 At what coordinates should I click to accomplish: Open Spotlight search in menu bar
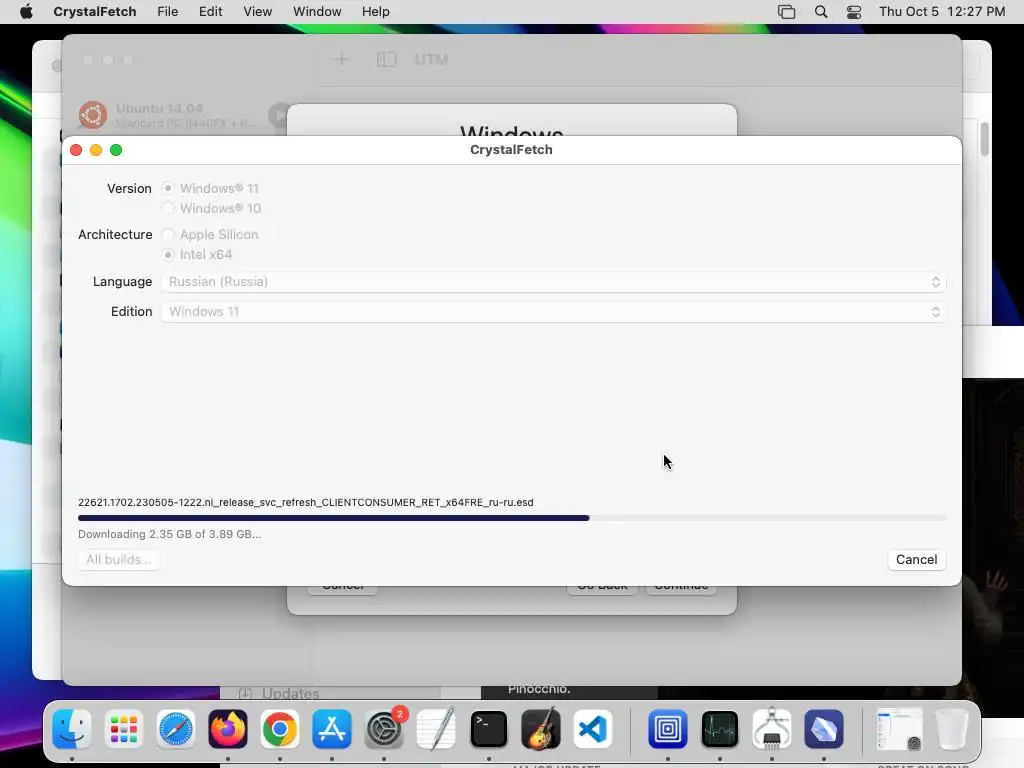point(821,12)
